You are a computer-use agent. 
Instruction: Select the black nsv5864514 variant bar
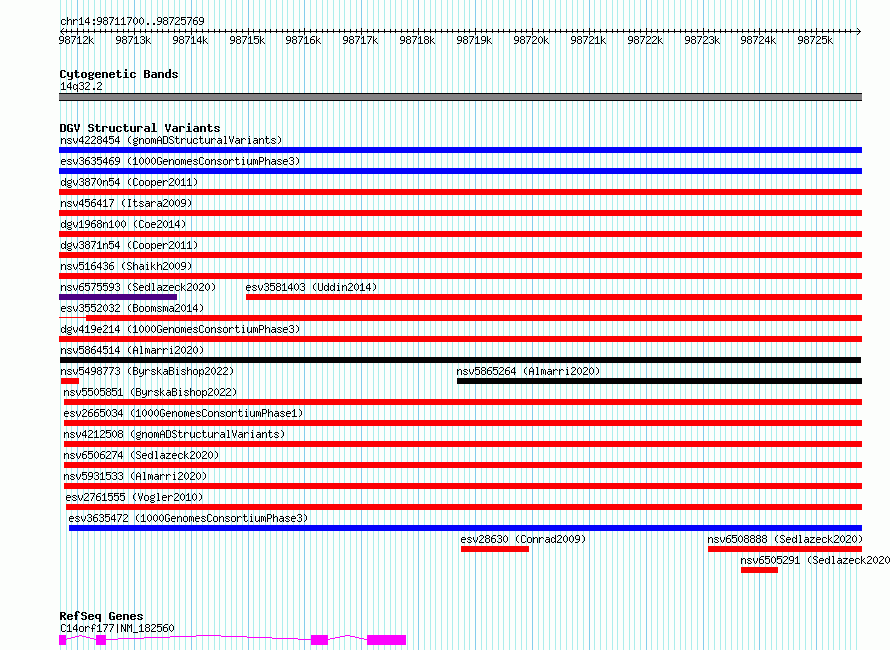pos(460,360)
